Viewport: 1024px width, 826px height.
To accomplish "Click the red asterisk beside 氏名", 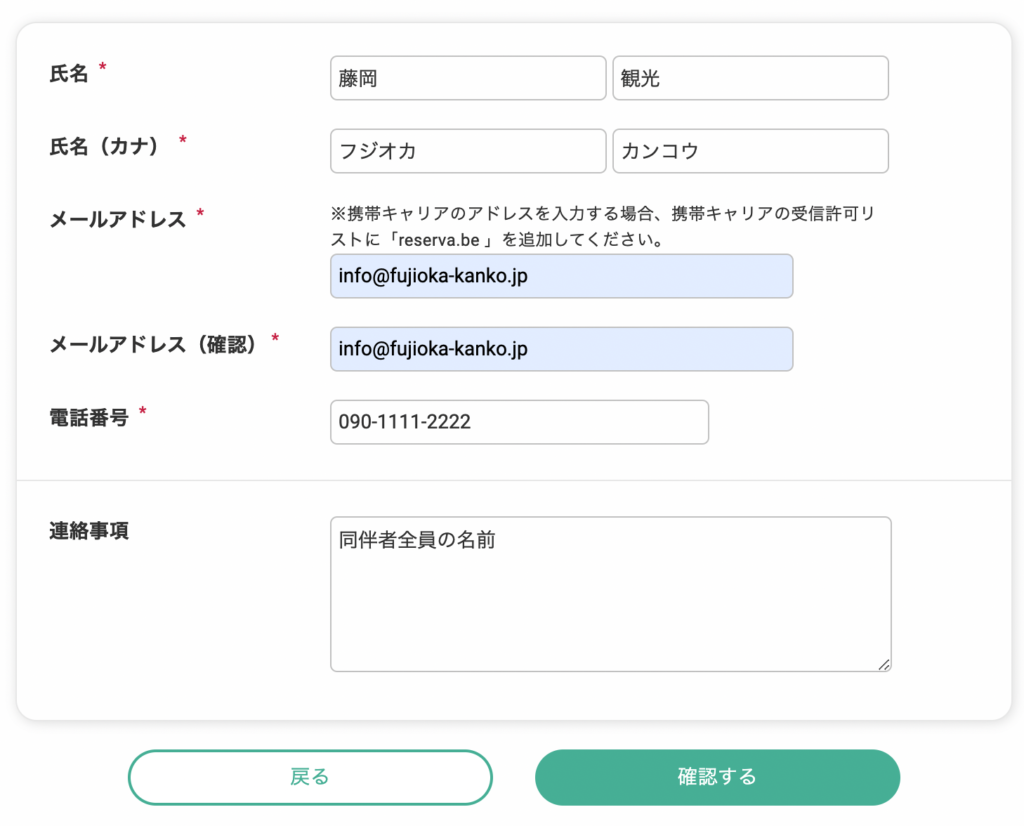I will (x=102, y=69).
